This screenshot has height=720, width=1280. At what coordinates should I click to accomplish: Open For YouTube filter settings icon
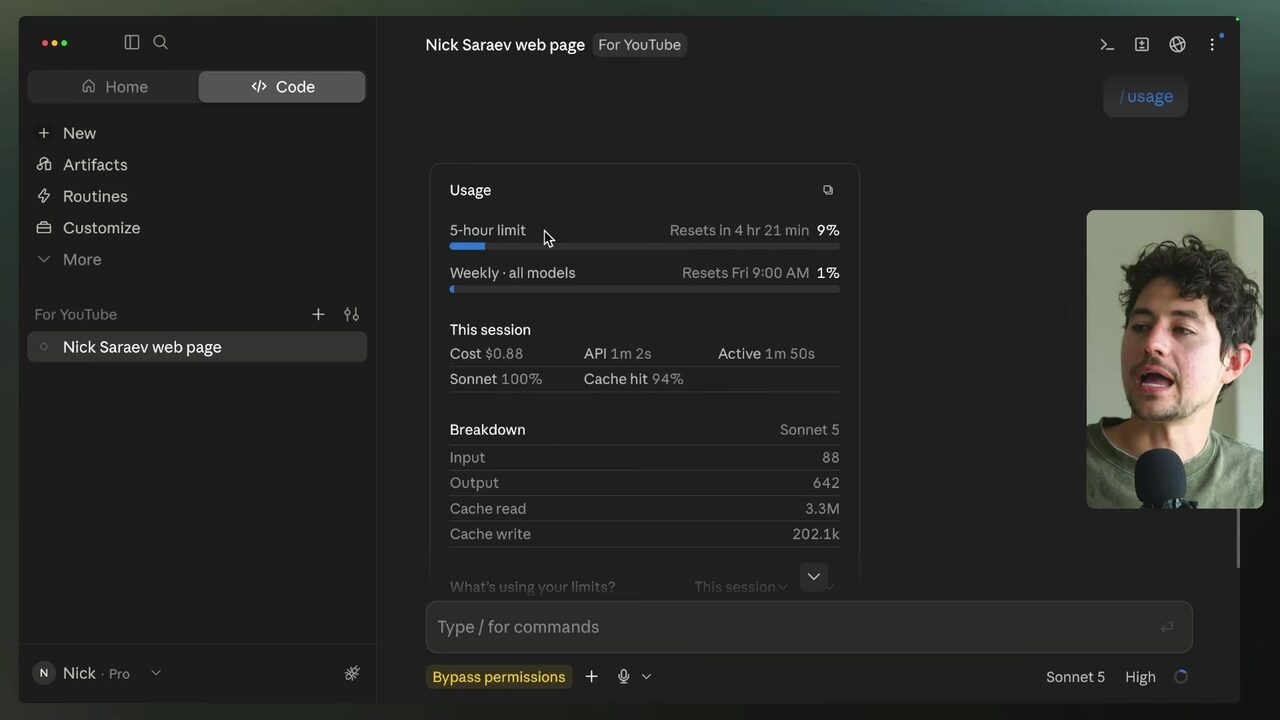tap(351, 314)
